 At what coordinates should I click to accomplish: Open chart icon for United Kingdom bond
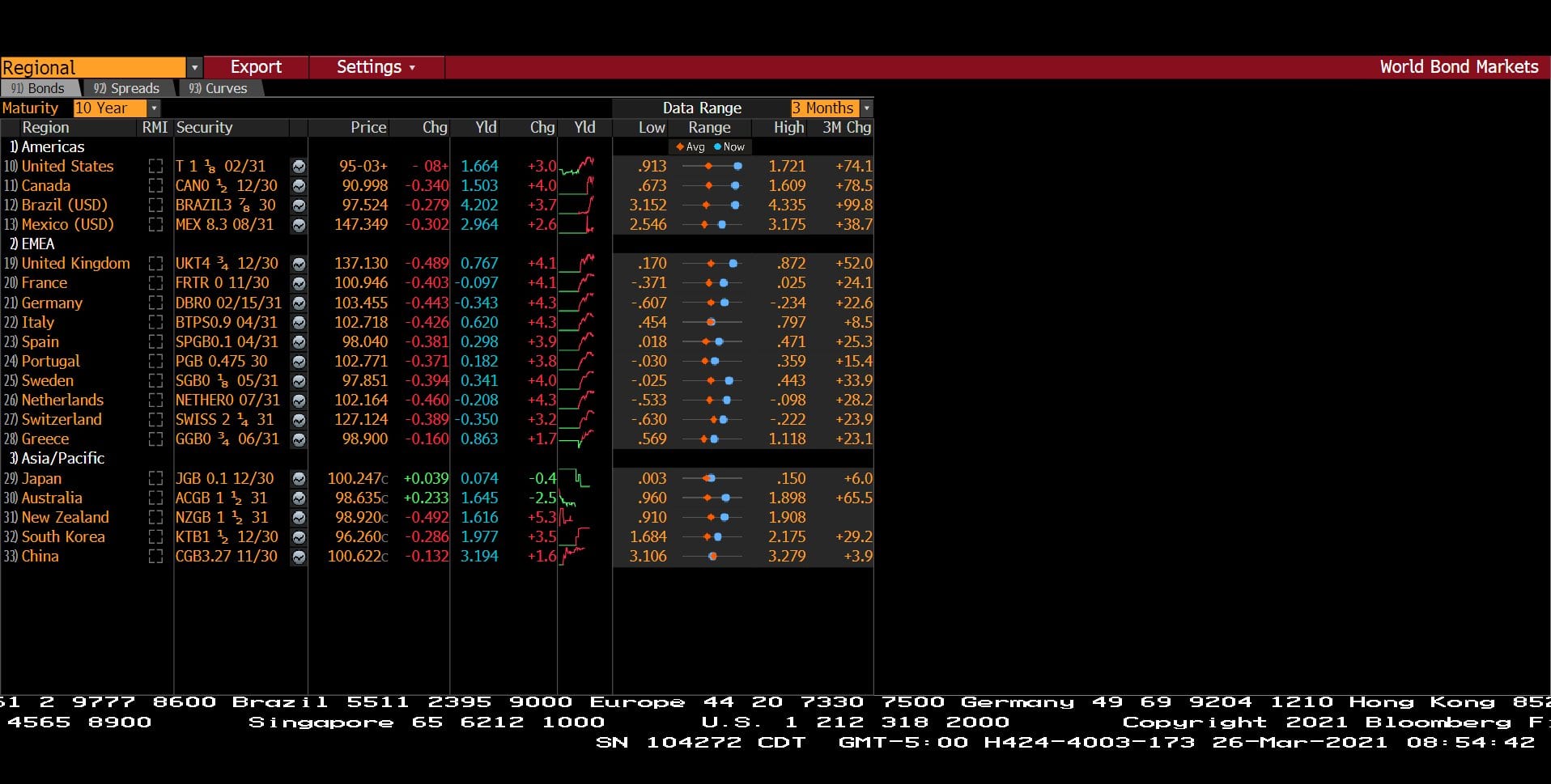coord(299,264)
